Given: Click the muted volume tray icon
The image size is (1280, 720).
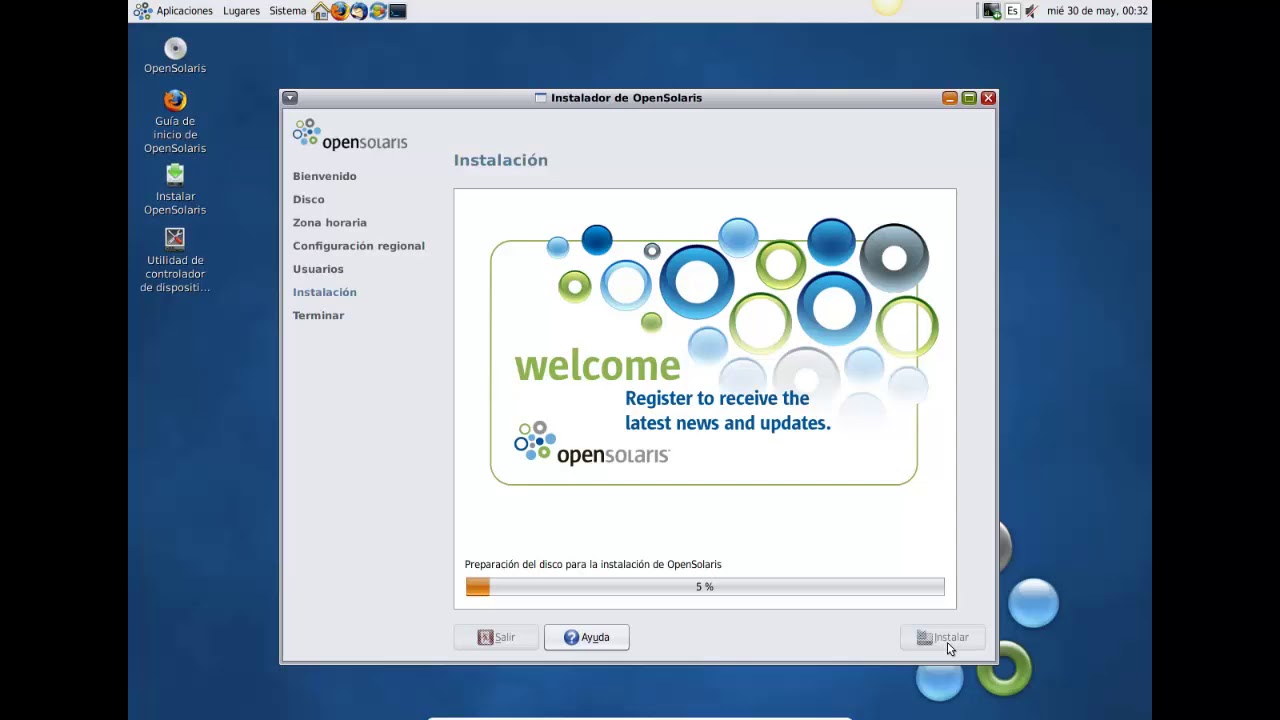Looking at the screenshot, I should click(x=1031, y=11).
